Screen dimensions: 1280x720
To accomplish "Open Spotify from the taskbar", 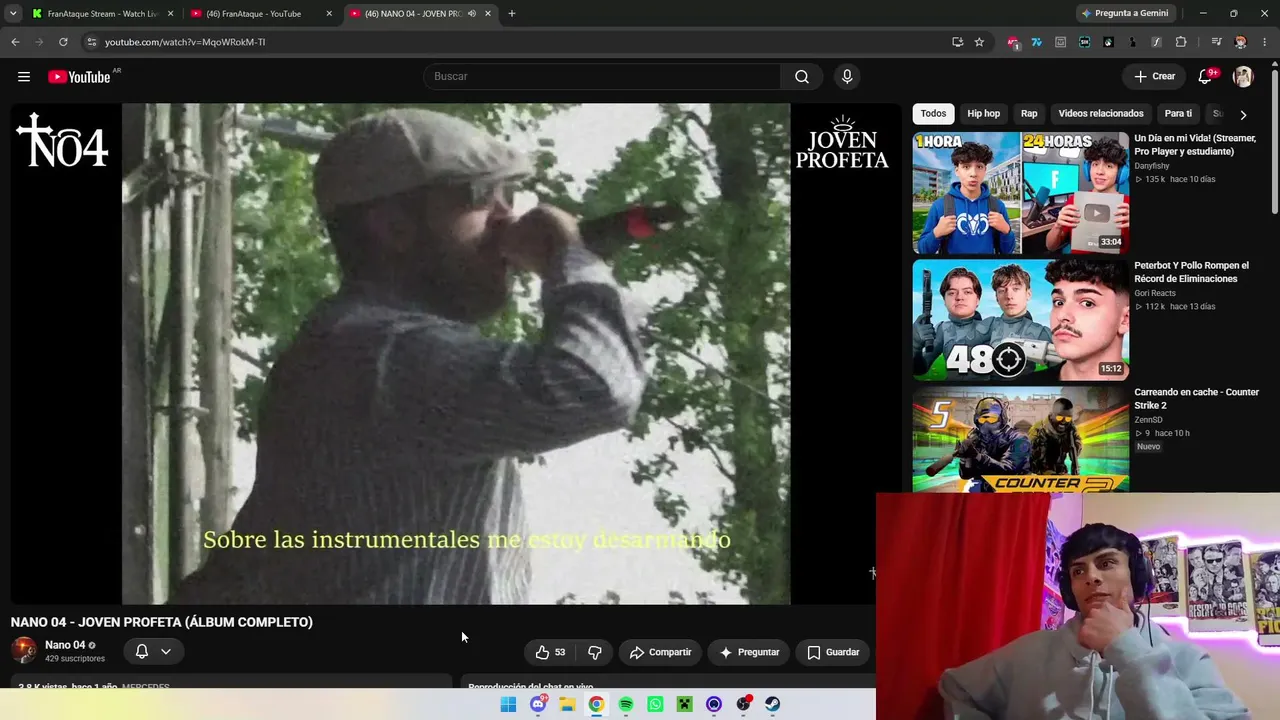I will [626, 704].
